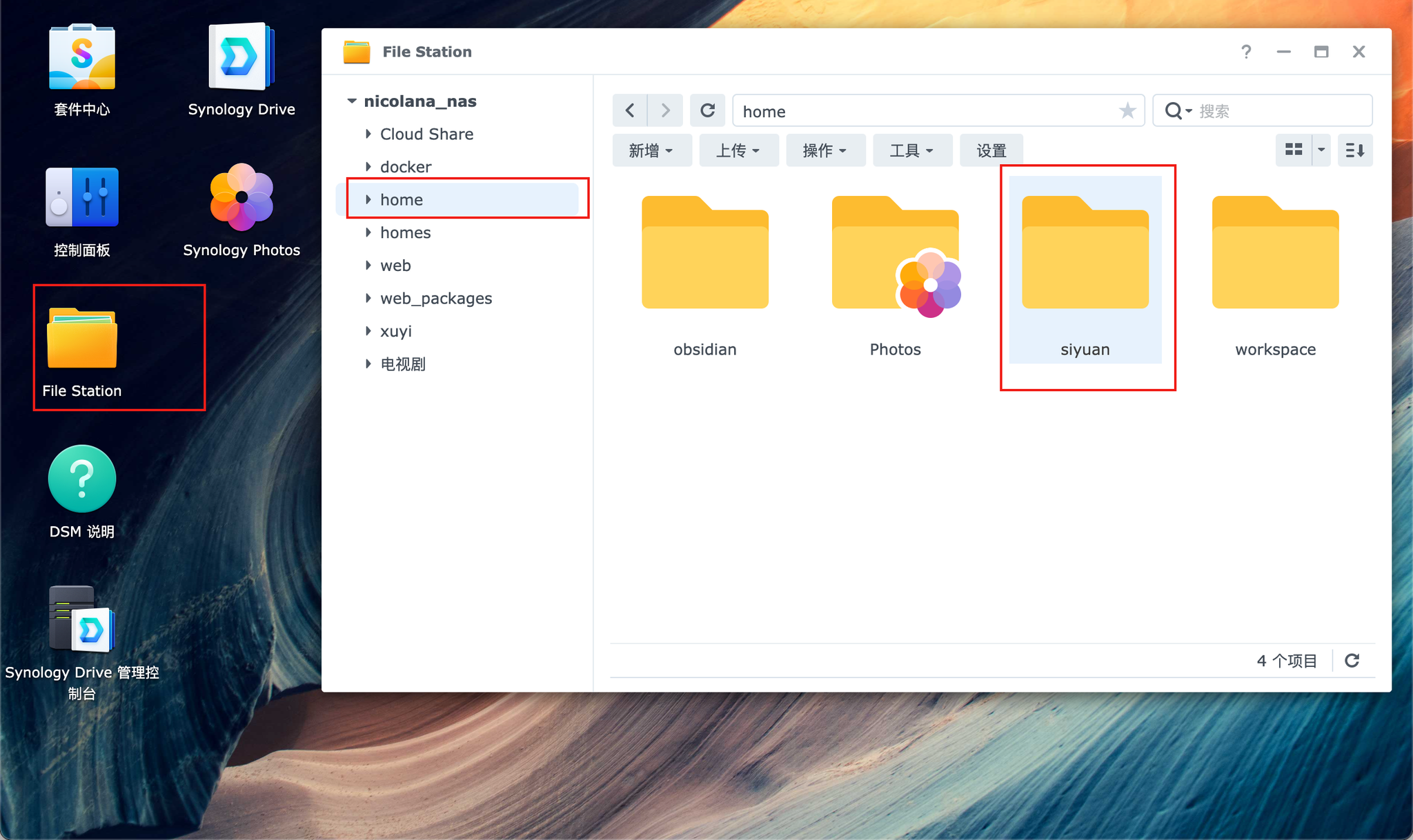Select web in the folder tree
Image resolution: width=1413 pixels, height=840 pixels.
[x=395, y=266]
